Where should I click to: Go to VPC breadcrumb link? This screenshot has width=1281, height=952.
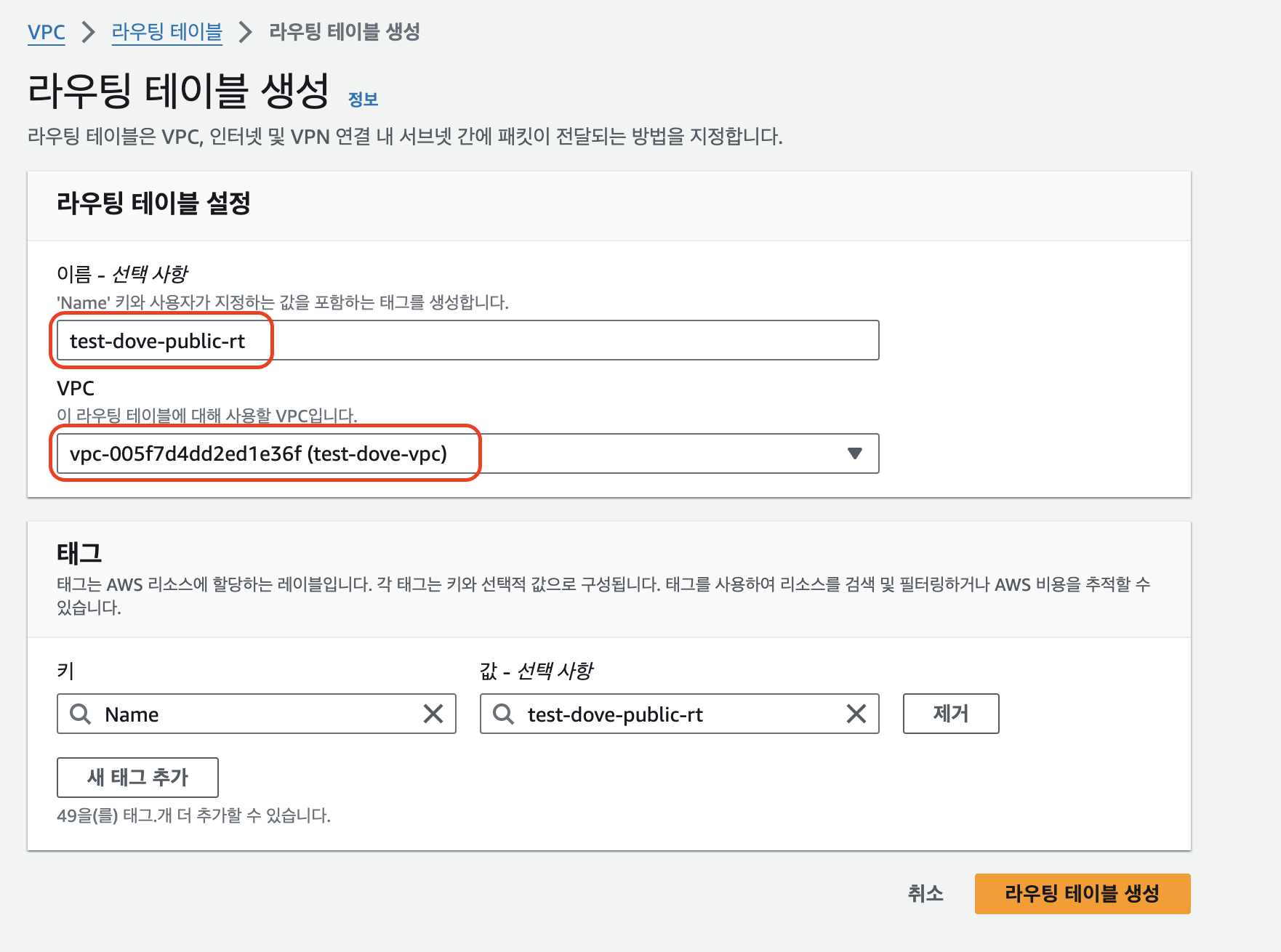47,32
